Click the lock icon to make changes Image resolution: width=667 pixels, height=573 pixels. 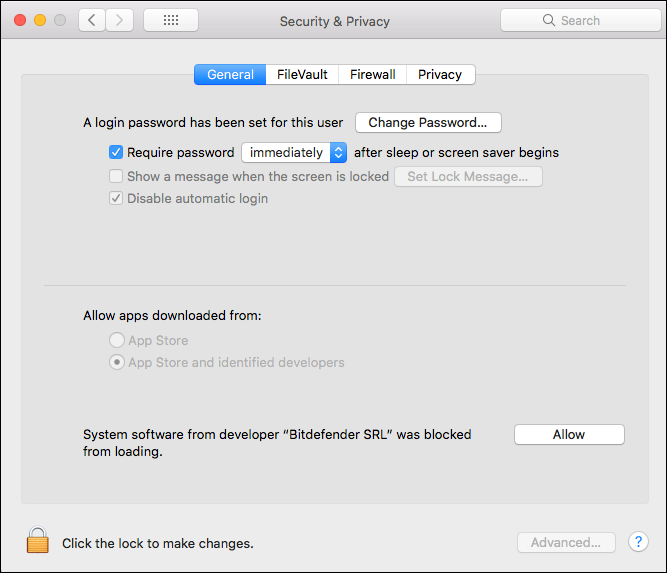click(37, 540)
